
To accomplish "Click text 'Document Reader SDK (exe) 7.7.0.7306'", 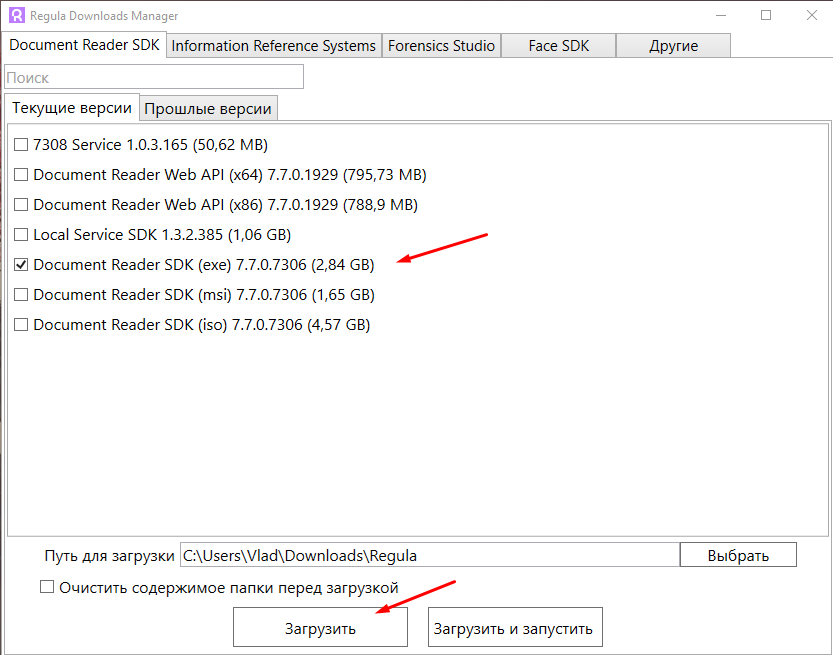I will (x=170, y=265).
